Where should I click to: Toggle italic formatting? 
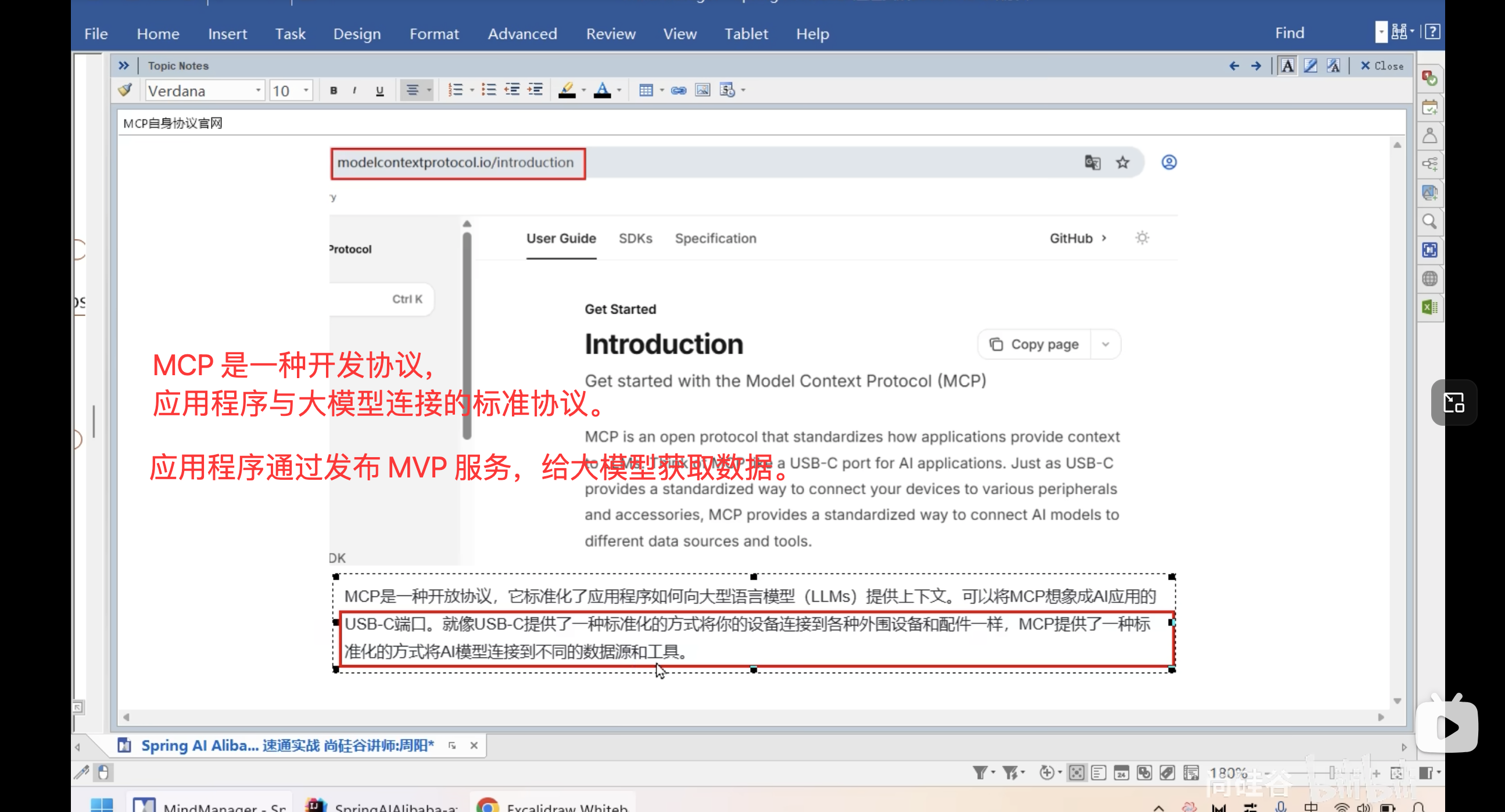(354, 90)
